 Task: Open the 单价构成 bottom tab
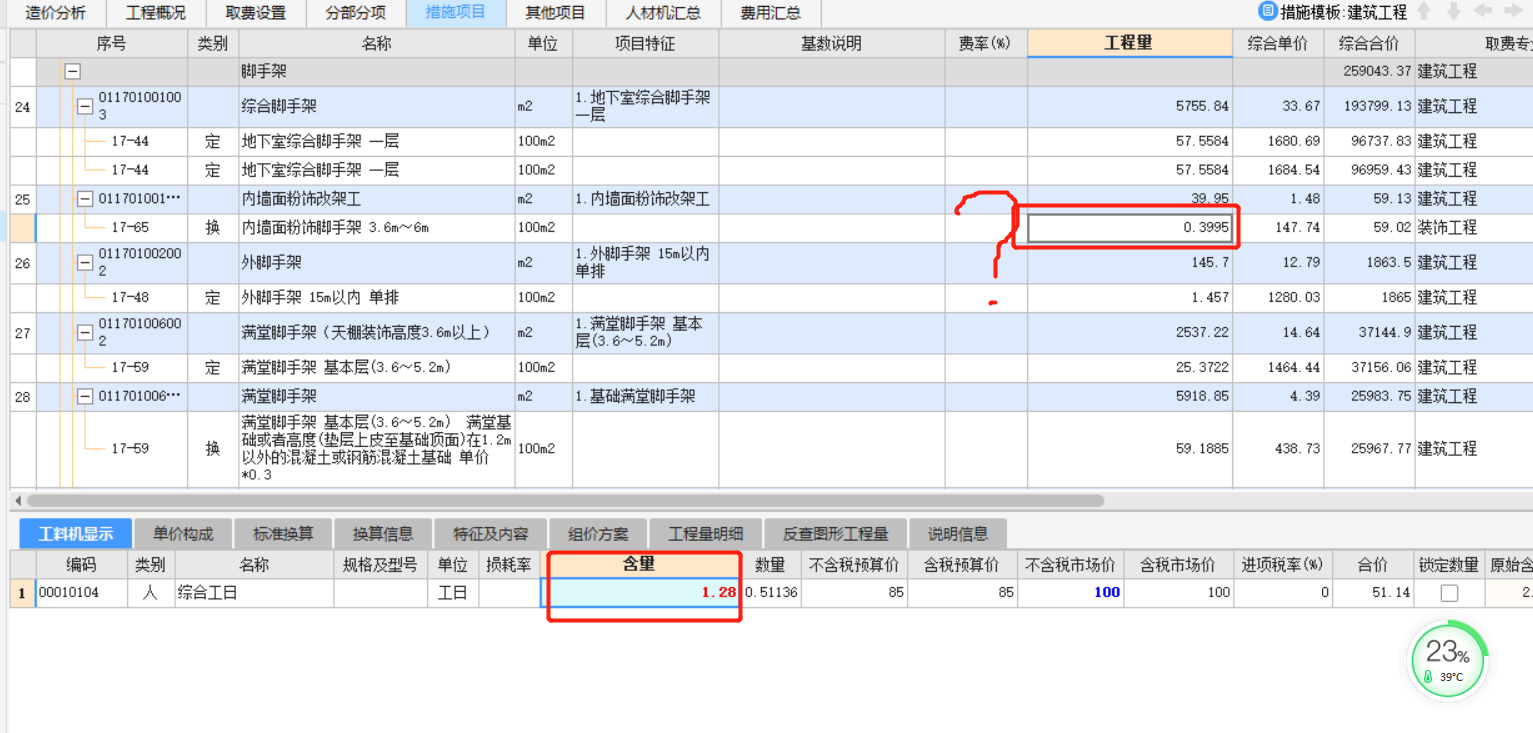[185, 534]
